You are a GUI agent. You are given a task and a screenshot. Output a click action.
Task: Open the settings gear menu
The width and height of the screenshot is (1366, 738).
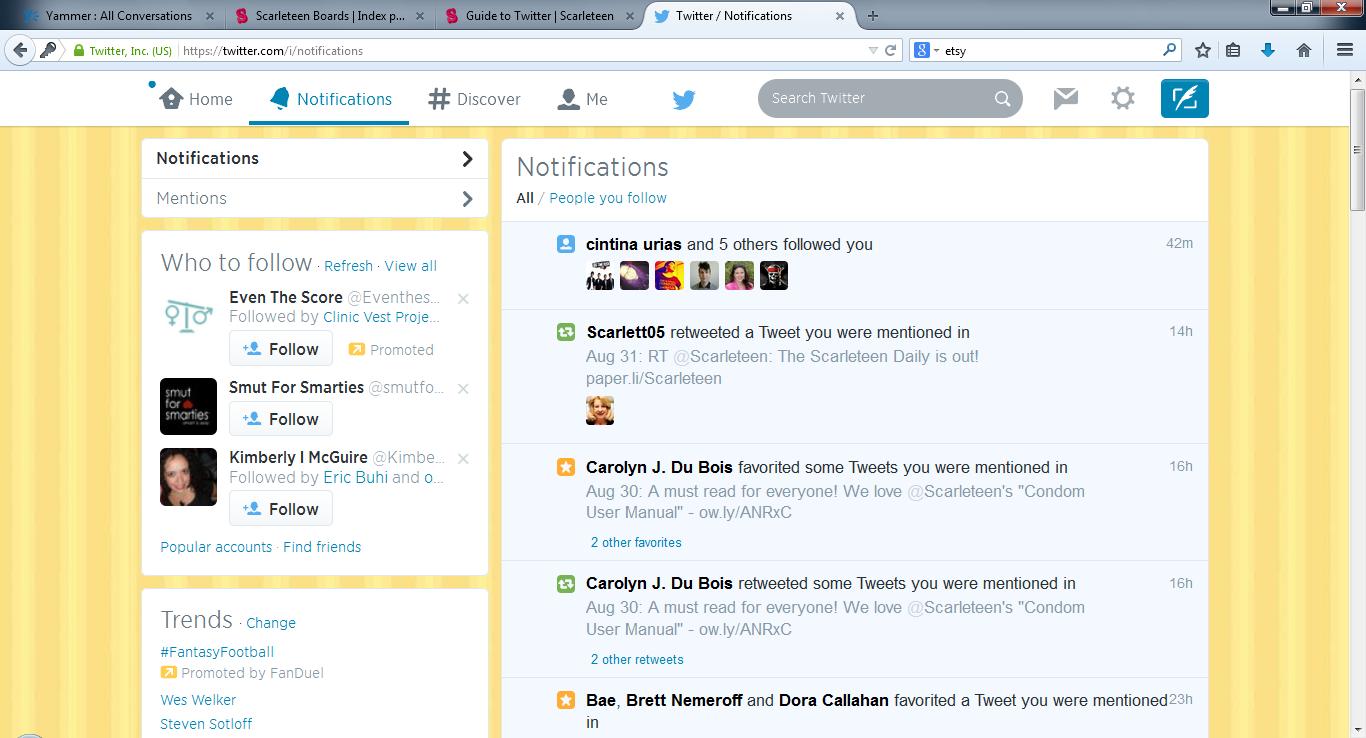pyautogui.click(x=1123, y=98)
